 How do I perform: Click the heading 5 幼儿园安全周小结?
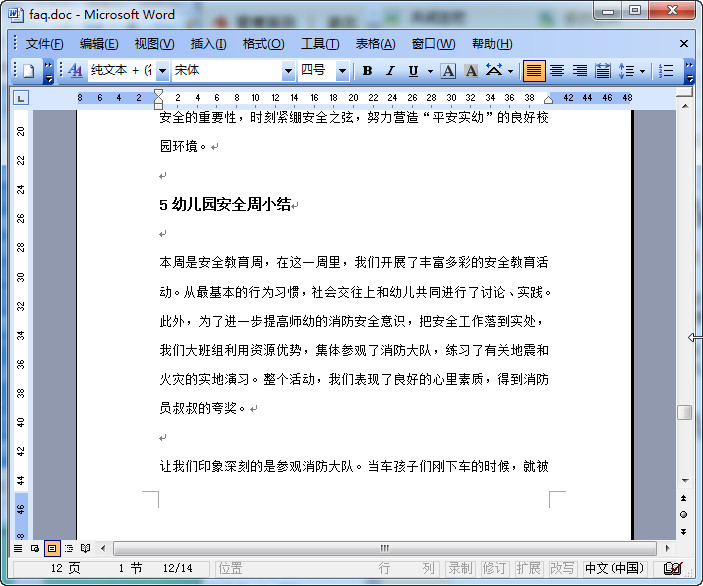pos(225,204)
